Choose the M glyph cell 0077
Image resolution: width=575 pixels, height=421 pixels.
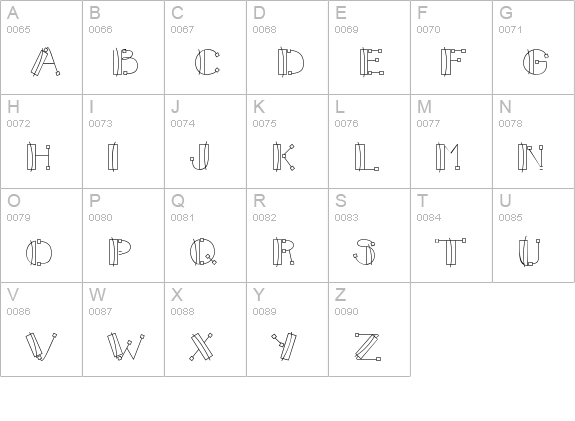[451, 142]
